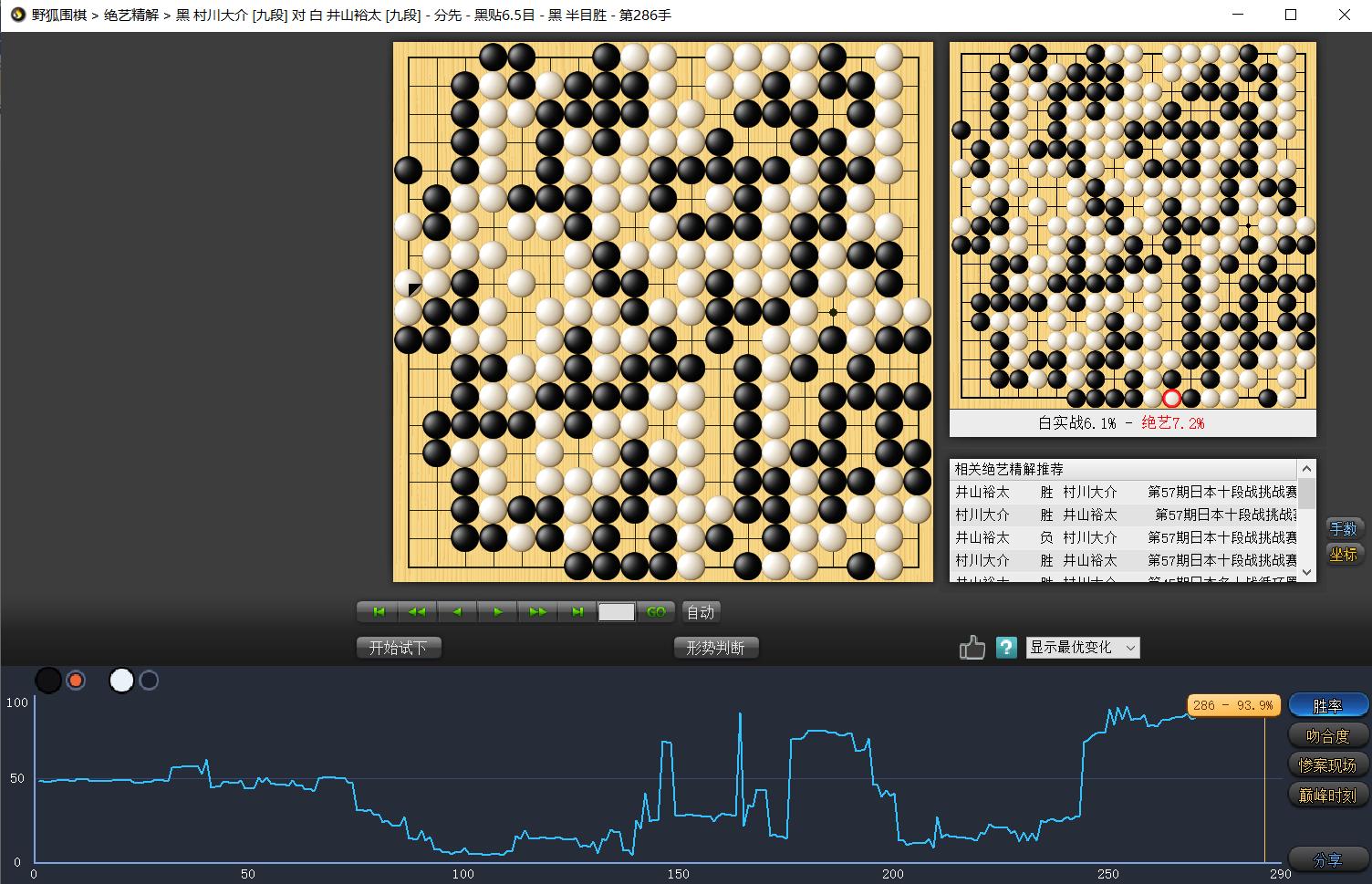The image size is (1372, 884).
Task: Open the 显示最优变化 dropdown
Action: 1083,648
